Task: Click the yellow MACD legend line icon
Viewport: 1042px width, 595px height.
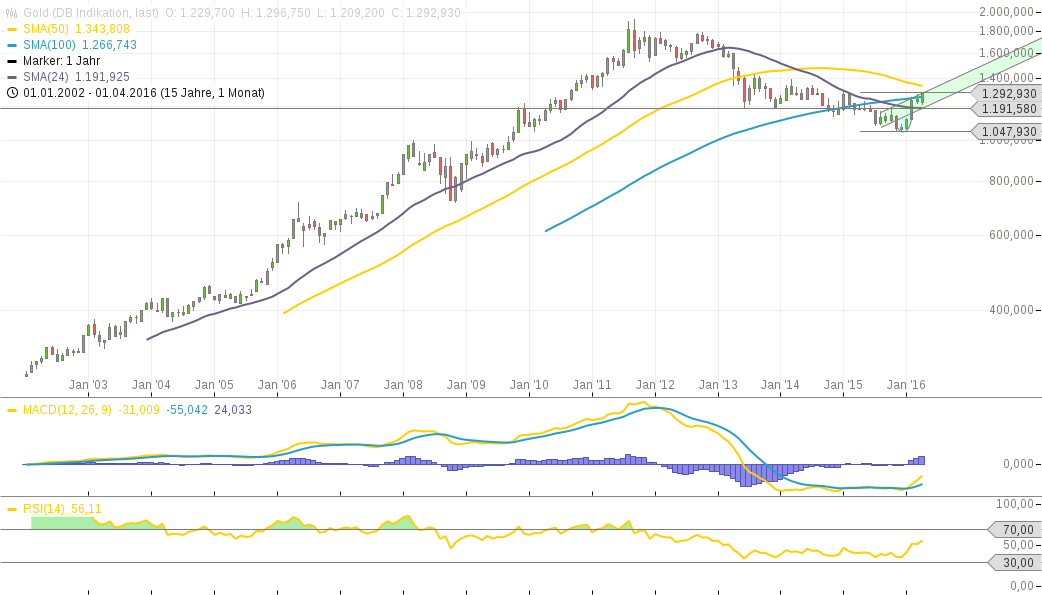Action: click(10, 410)
